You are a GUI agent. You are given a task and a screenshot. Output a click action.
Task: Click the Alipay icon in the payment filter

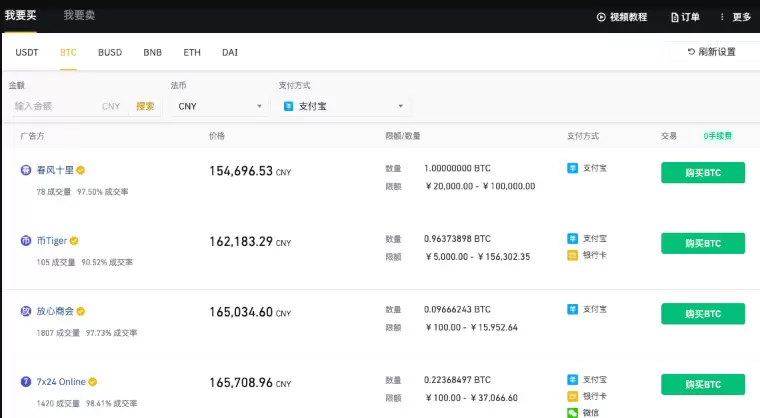coord(288,106)
